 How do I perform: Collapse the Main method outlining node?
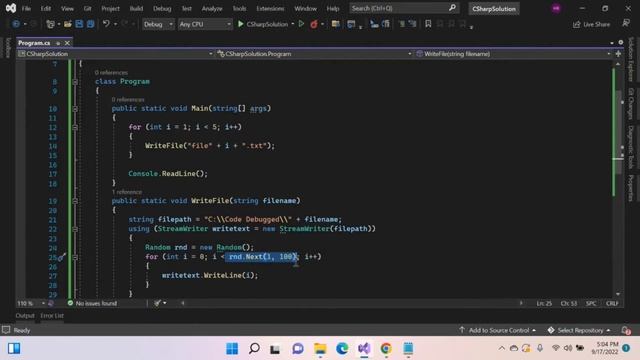(x=75, y=109)
